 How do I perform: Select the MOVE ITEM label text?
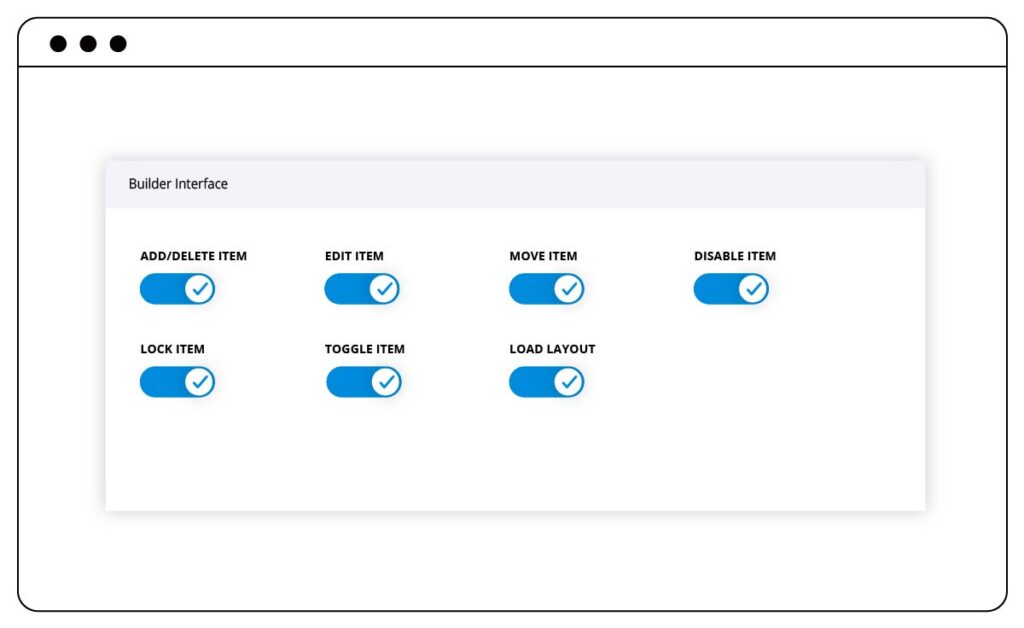click(x=543, y=256)
